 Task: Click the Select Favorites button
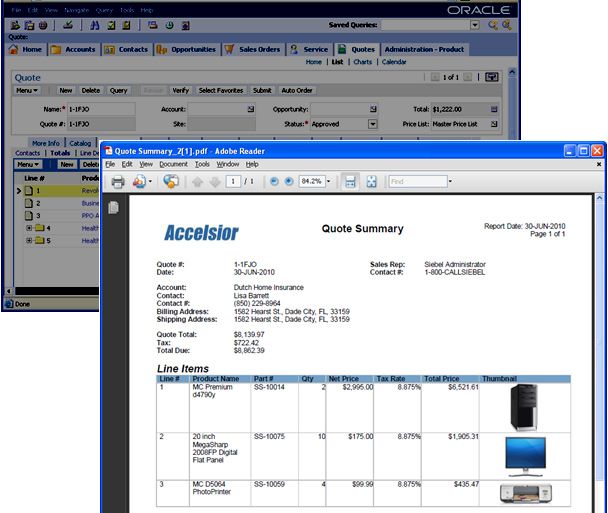(x=221, y=90)
